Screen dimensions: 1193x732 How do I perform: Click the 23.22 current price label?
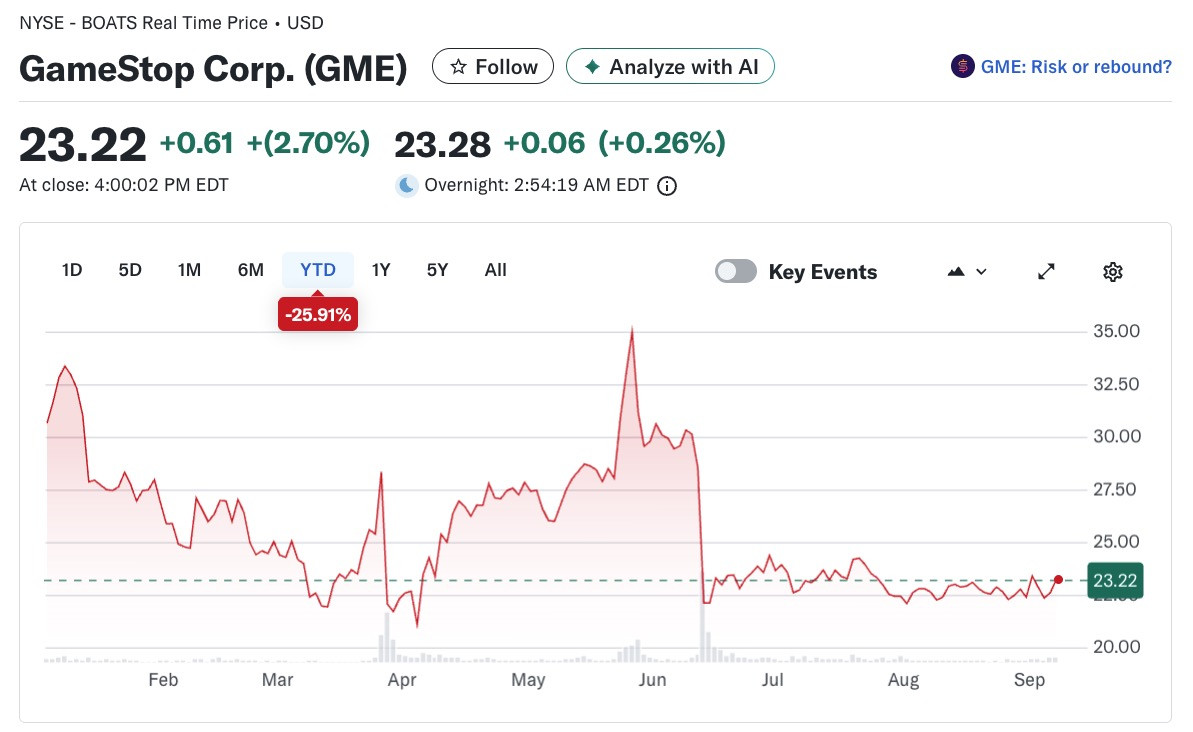1115,581
